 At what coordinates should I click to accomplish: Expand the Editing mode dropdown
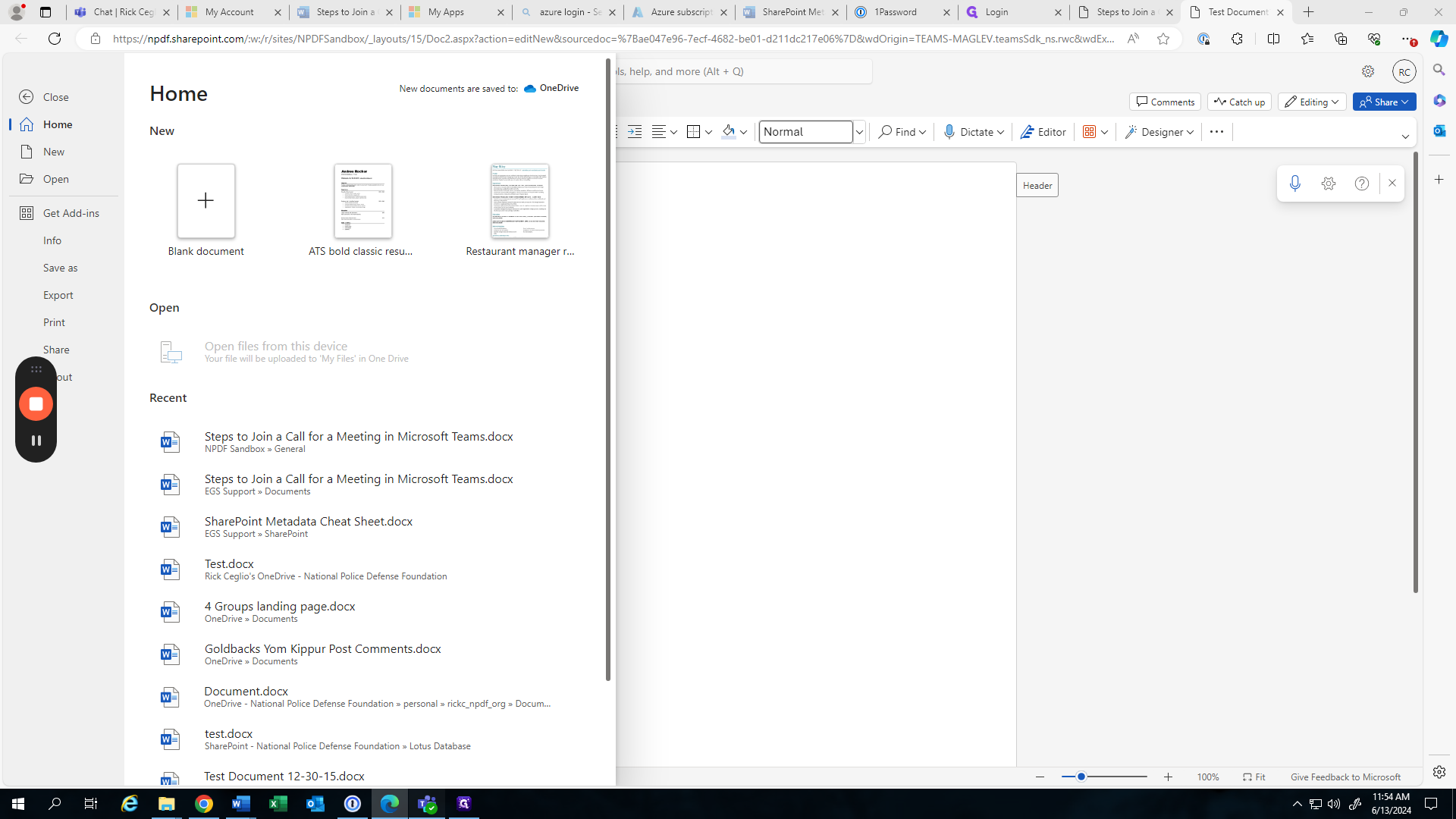click(x=1312, y=102)
